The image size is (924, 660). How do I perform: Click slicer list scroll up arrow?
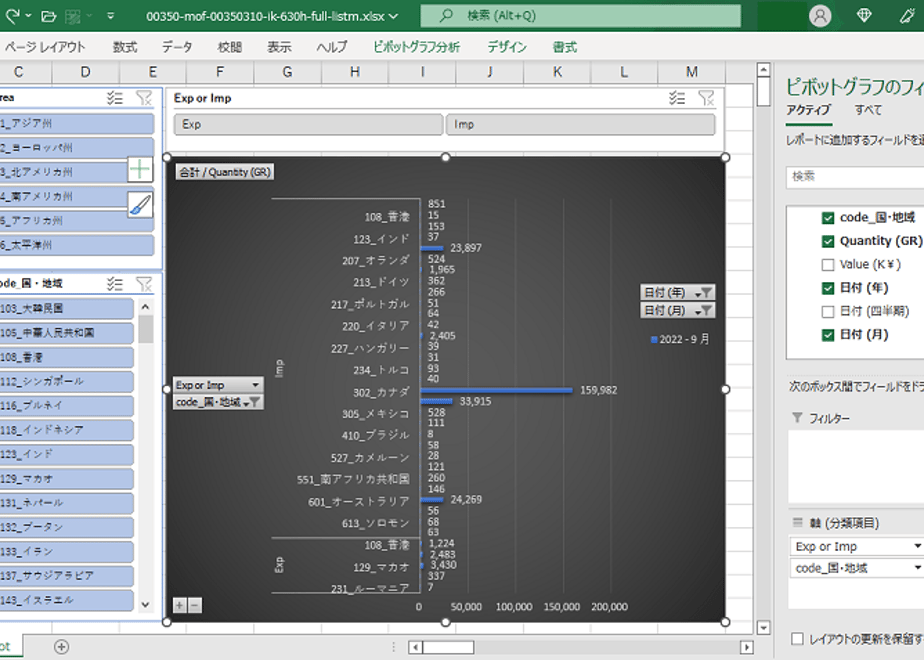(x=146, y=307)
